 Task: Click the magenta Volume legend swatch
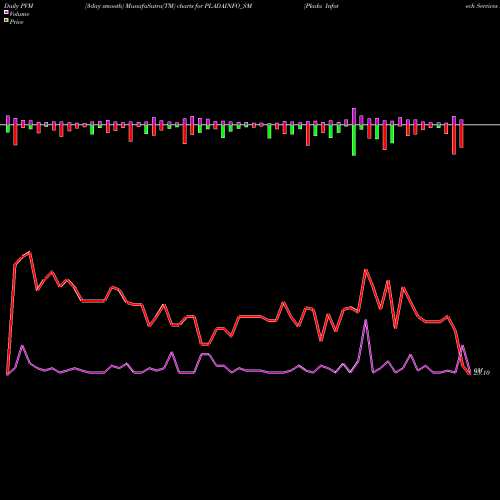click(x=6, y=12)
